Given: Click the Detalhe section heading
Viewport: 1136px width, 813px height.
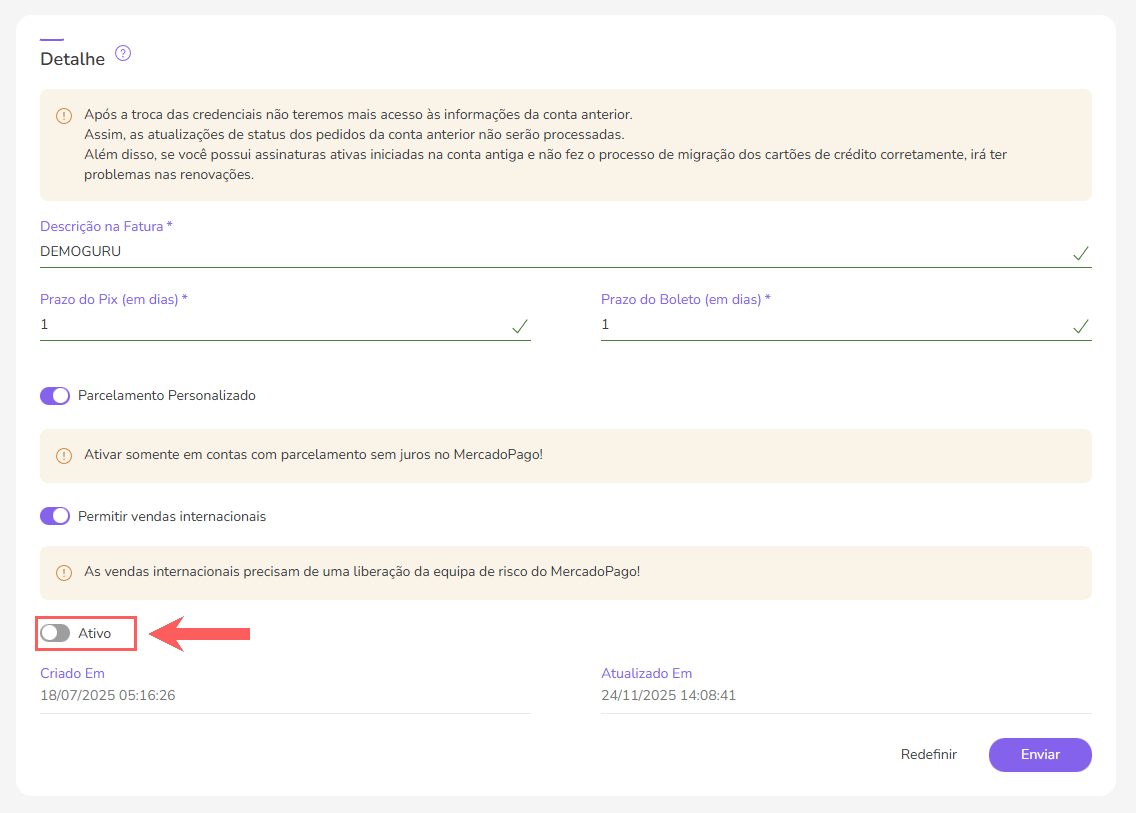Looking at the screenshot, I should point(72,59).
